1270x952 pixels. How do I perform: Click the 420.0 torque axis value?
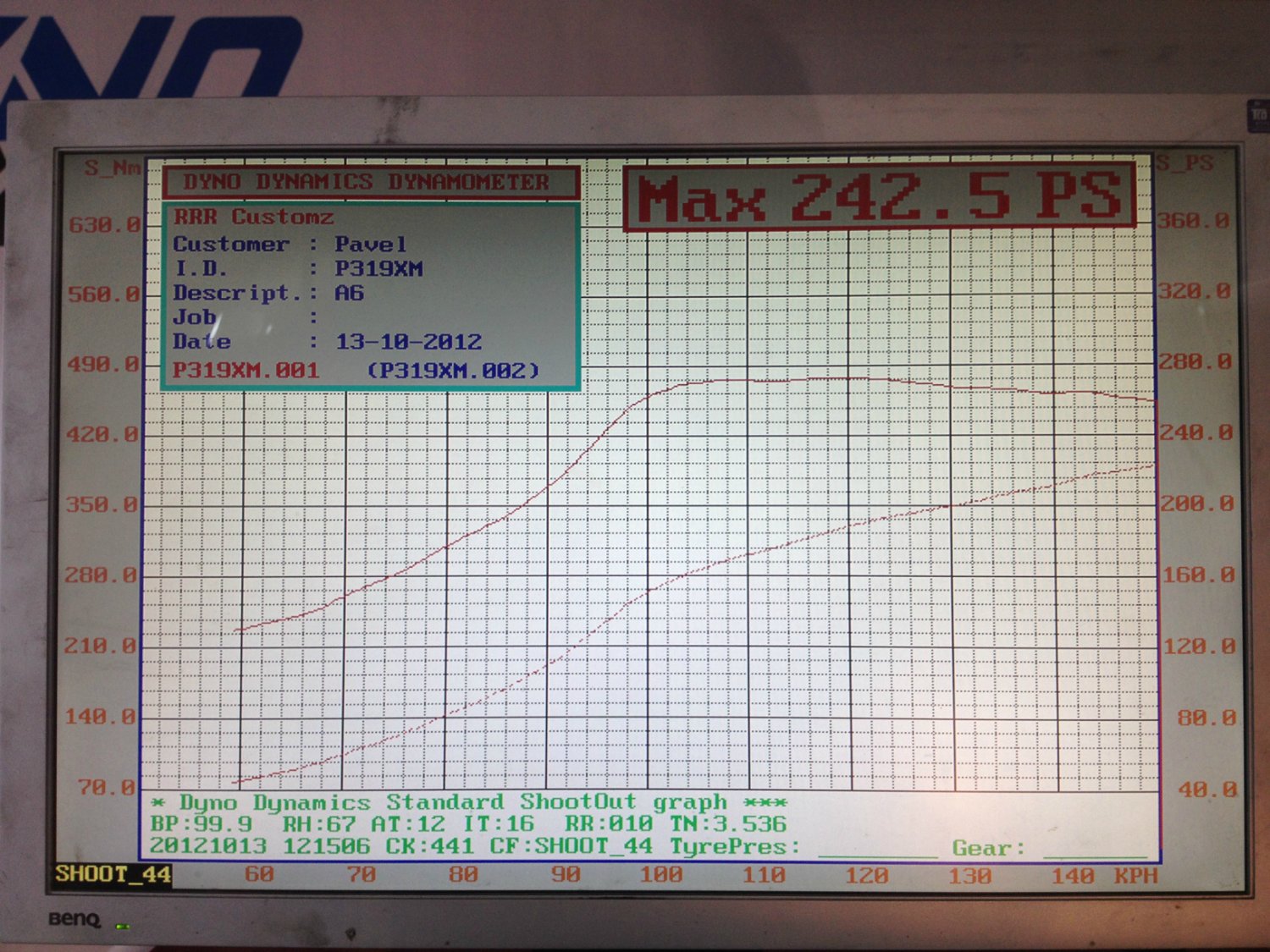[102, 435]
